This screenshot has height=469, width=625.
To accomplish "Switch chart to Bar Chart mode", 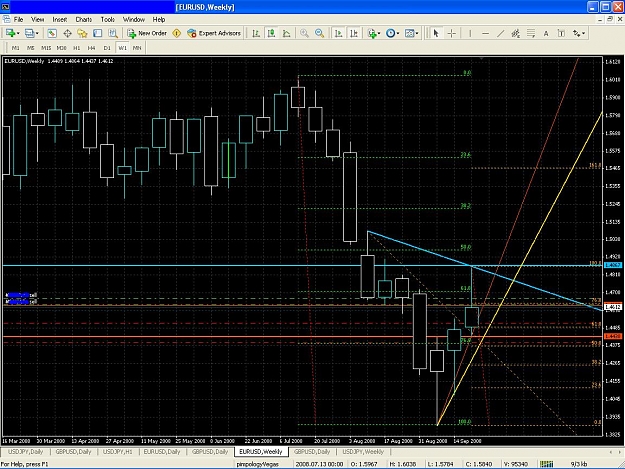I will [256, 33].
